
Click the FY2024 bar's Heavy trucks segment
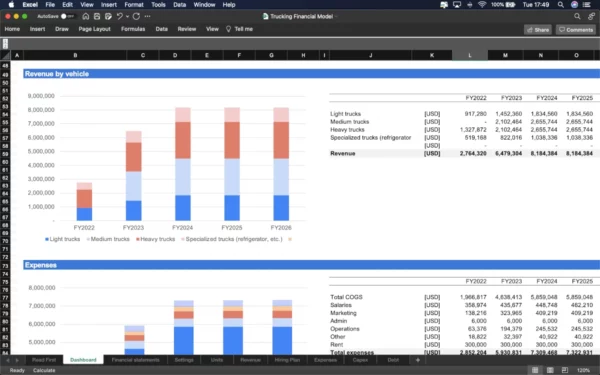click(183, 140)
